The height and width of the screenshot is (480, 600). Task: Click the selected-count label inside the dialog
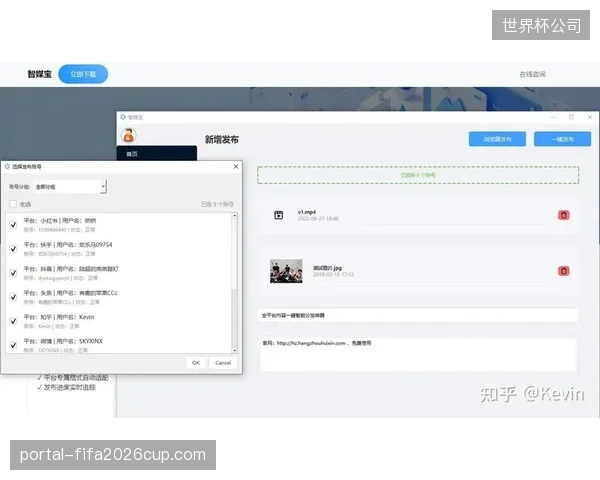[x=217, y=204]
